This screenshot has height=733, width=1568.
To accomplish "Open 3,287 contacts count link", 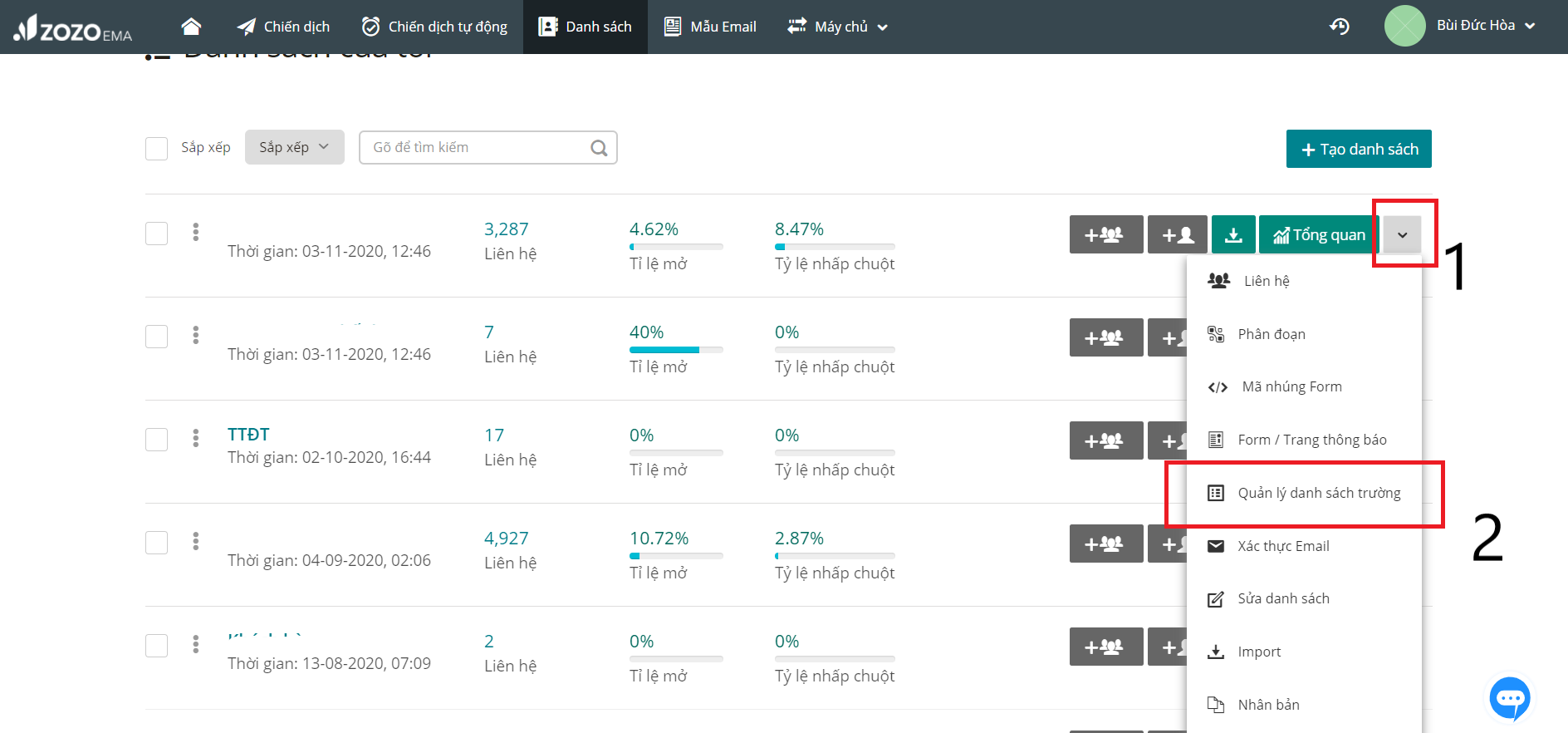I will [507, 229].
